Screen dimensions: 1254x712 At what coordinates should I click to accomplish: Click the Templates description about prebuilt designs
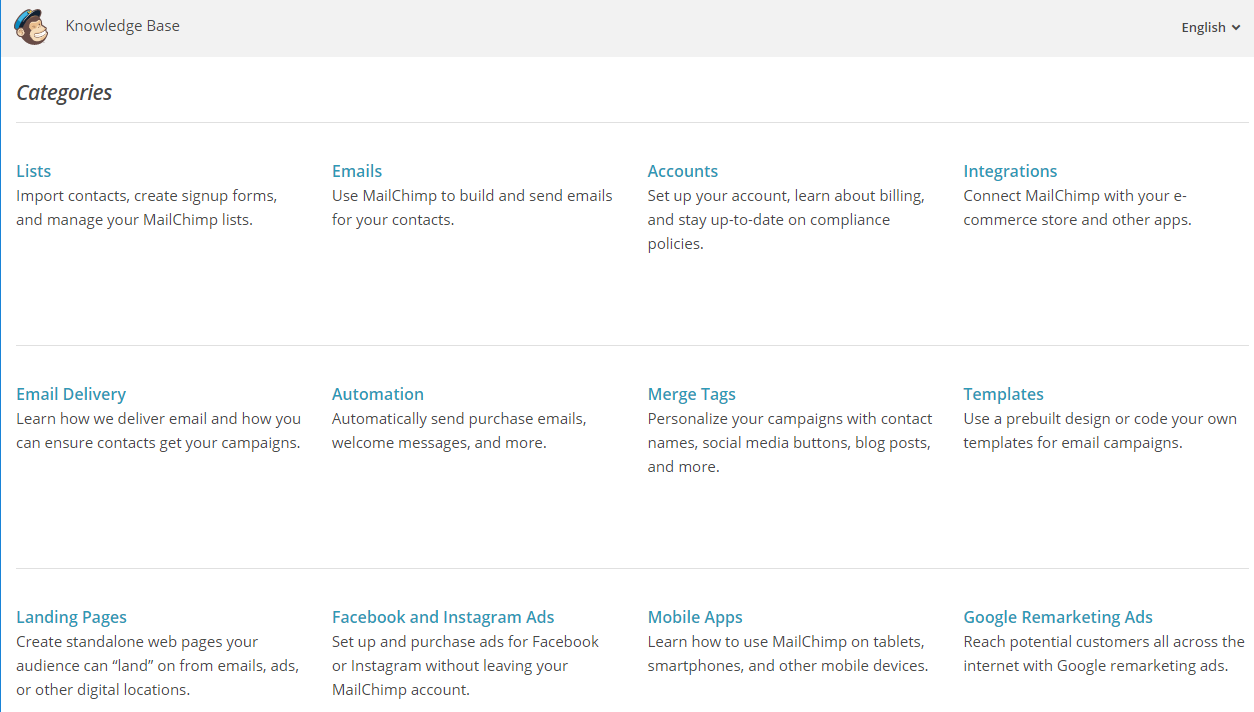pos(1100,430)
